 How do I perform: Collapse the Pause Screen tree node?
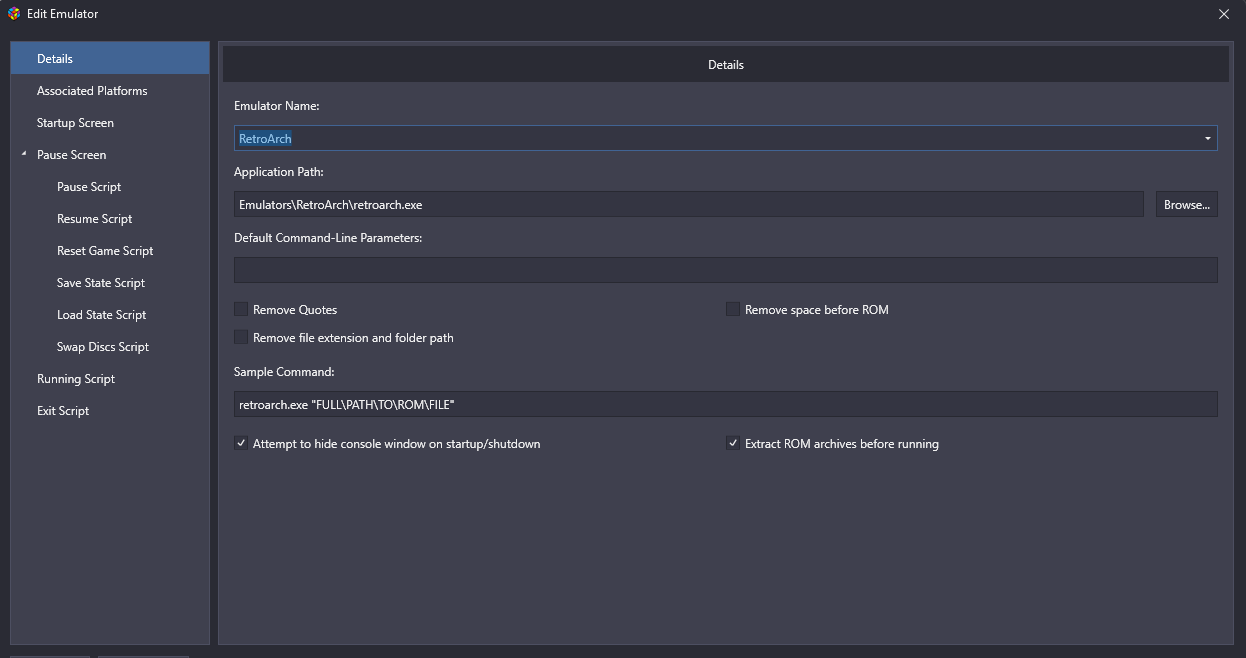[23, 154]
